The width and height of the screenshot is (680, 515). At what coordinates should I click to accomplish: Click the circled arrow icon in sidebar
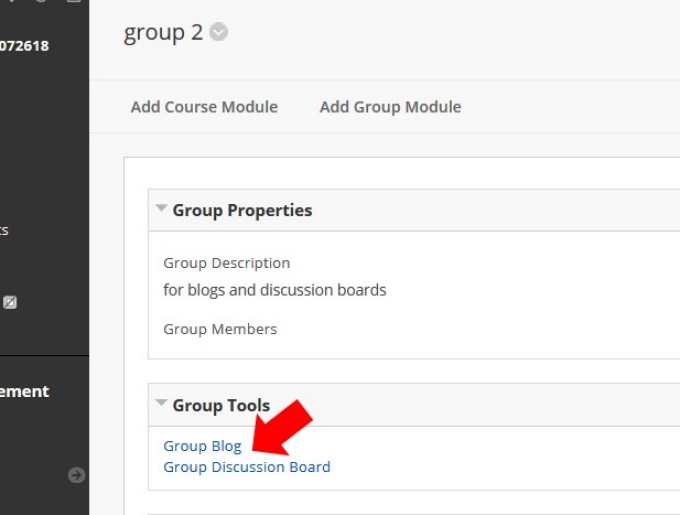pos(76,475)
